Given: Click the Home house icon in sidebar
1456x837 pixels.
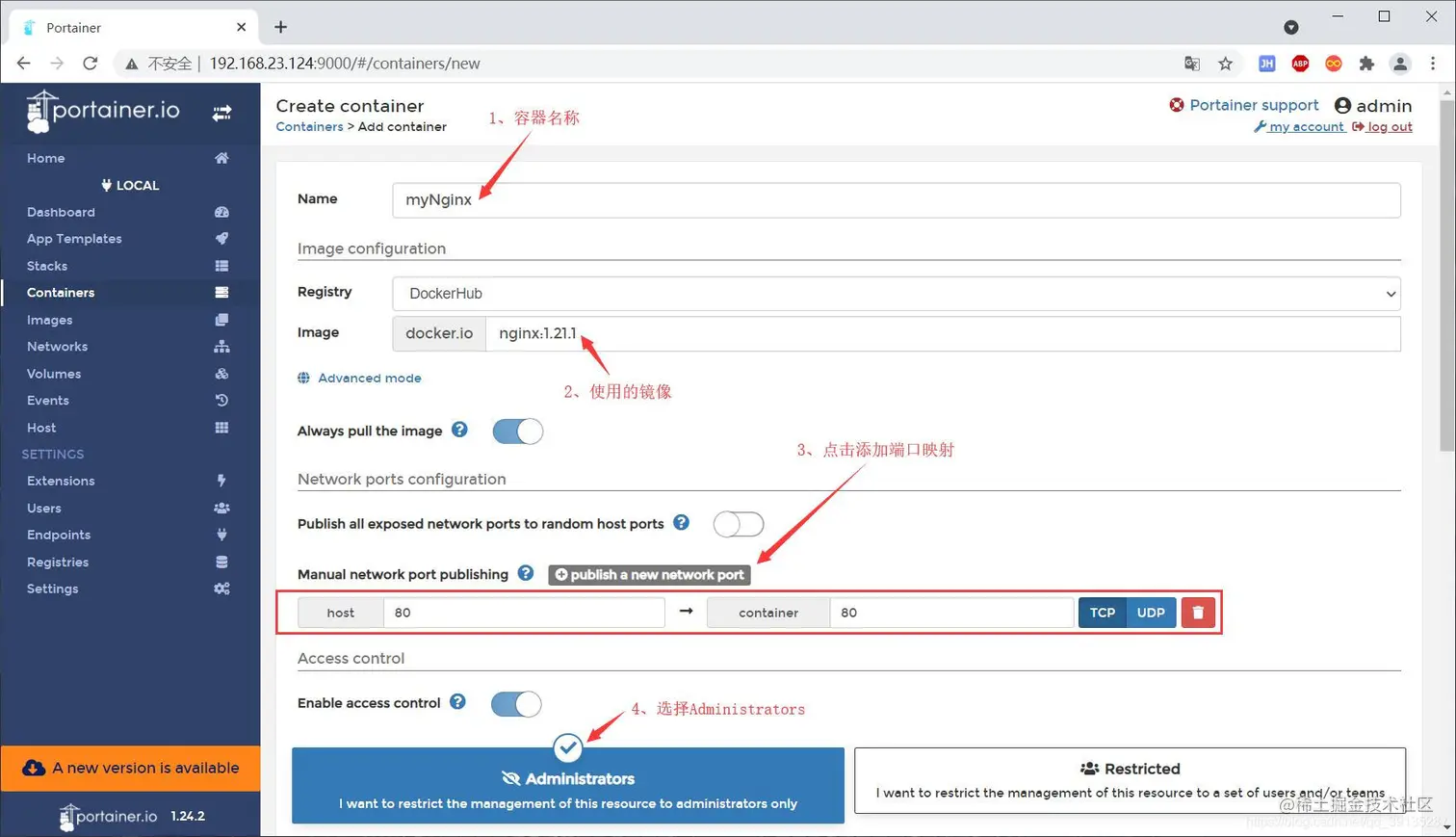Looking at the screenshot, I should point(221,158).
